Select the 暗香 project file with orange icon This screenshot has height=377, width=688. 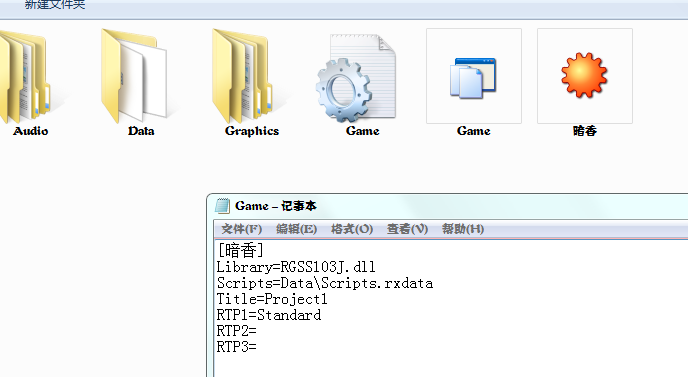coord(584,75)
